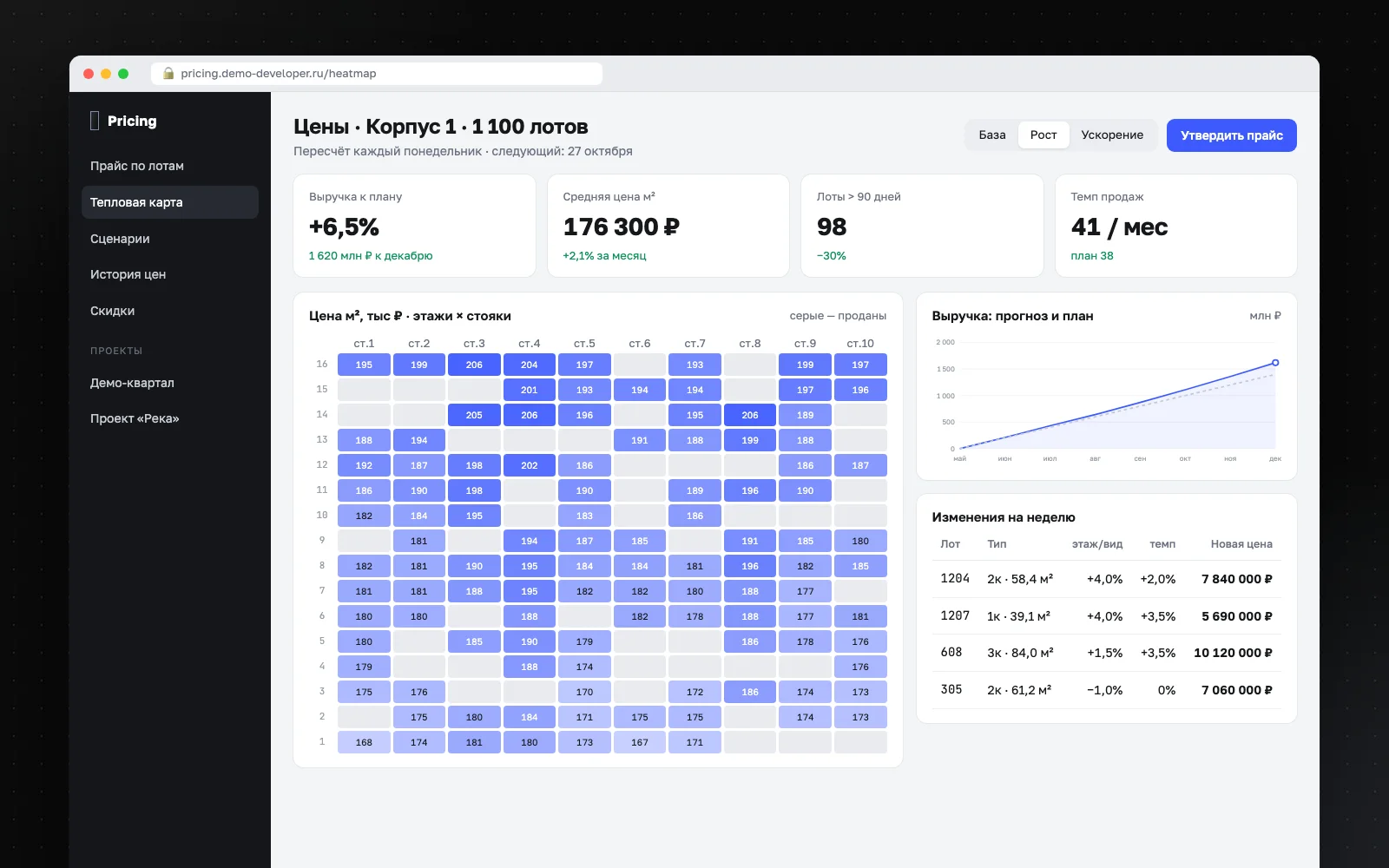Open lot 1204 row in changes table

tap(1107, 579)
